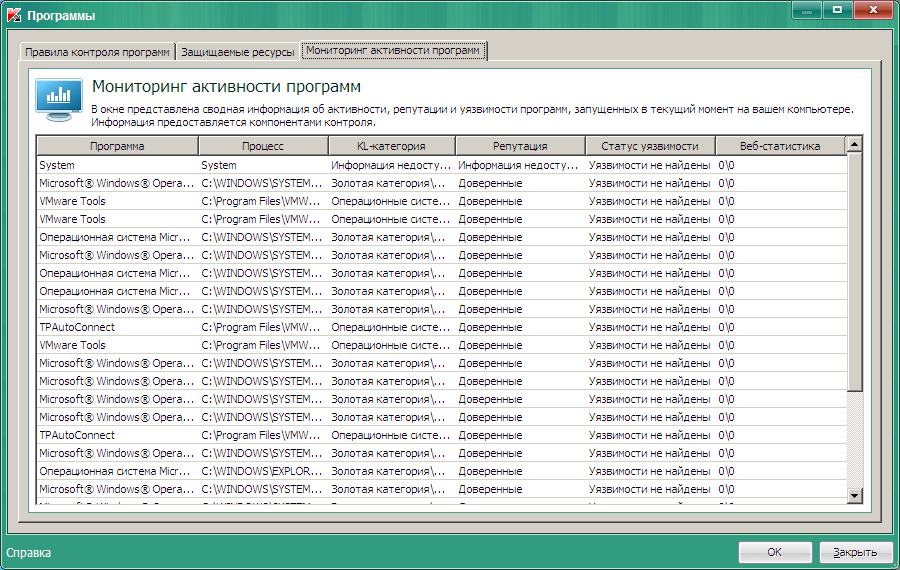Click the OK button
The width and height of the screenshot is (900, 570).
775,552
